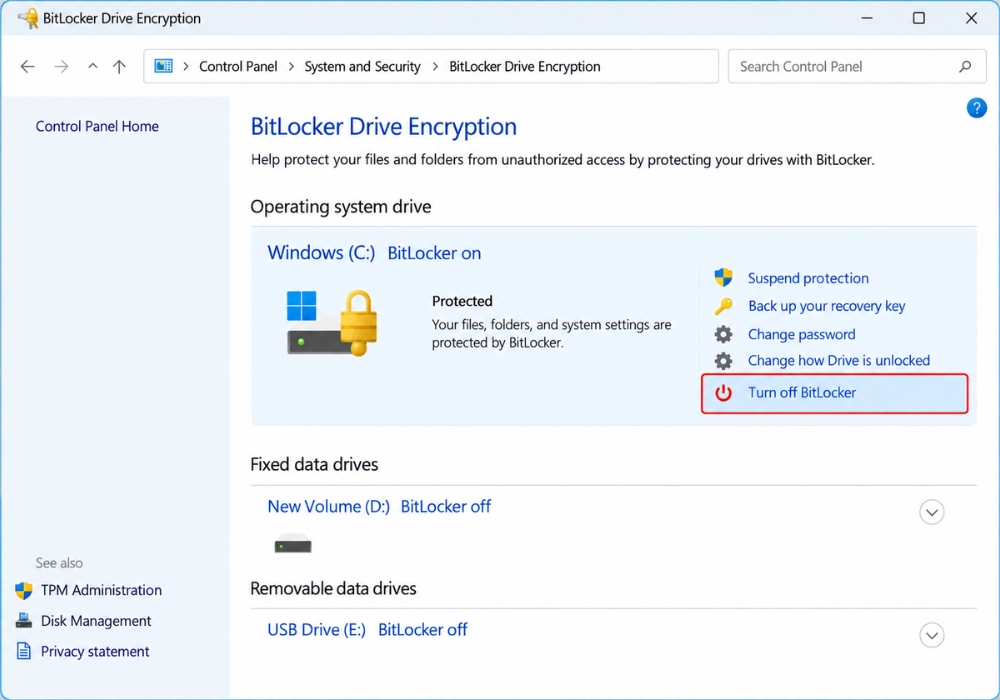Click the Control Panel icon in address bar
The width and height of the screenshot is (1000, 700).
[163, 66]
